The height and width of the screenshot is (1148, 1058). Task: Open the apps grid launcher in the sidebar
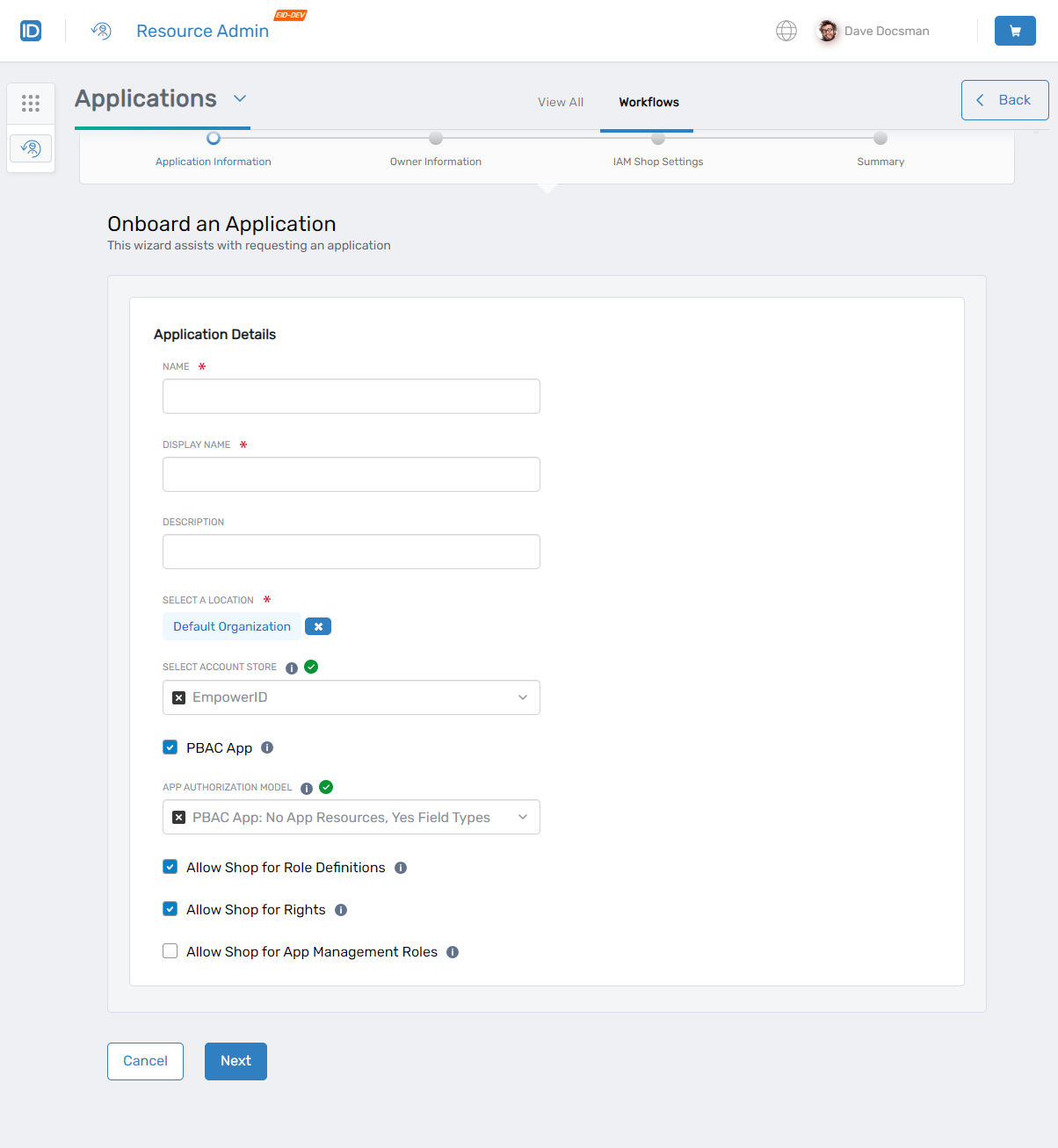(x=31, y=103)
